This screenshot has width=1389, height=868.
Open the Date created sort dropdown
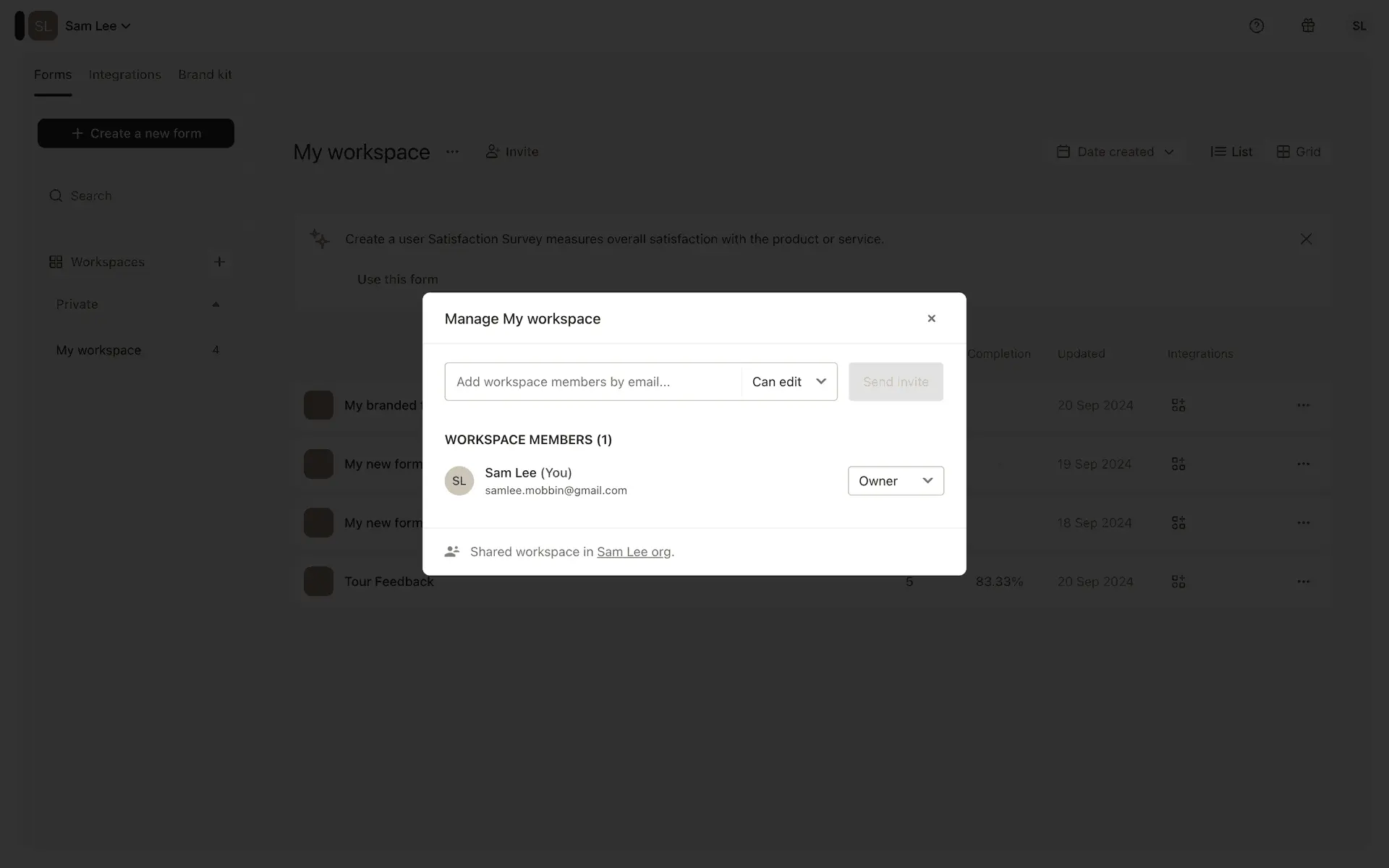(x=1115, y=152)
